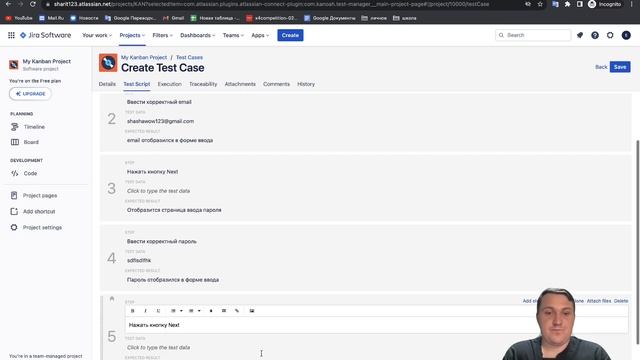The image size is (640, 360).
Task: Switch to the Details tab
Action: [107, 84]
